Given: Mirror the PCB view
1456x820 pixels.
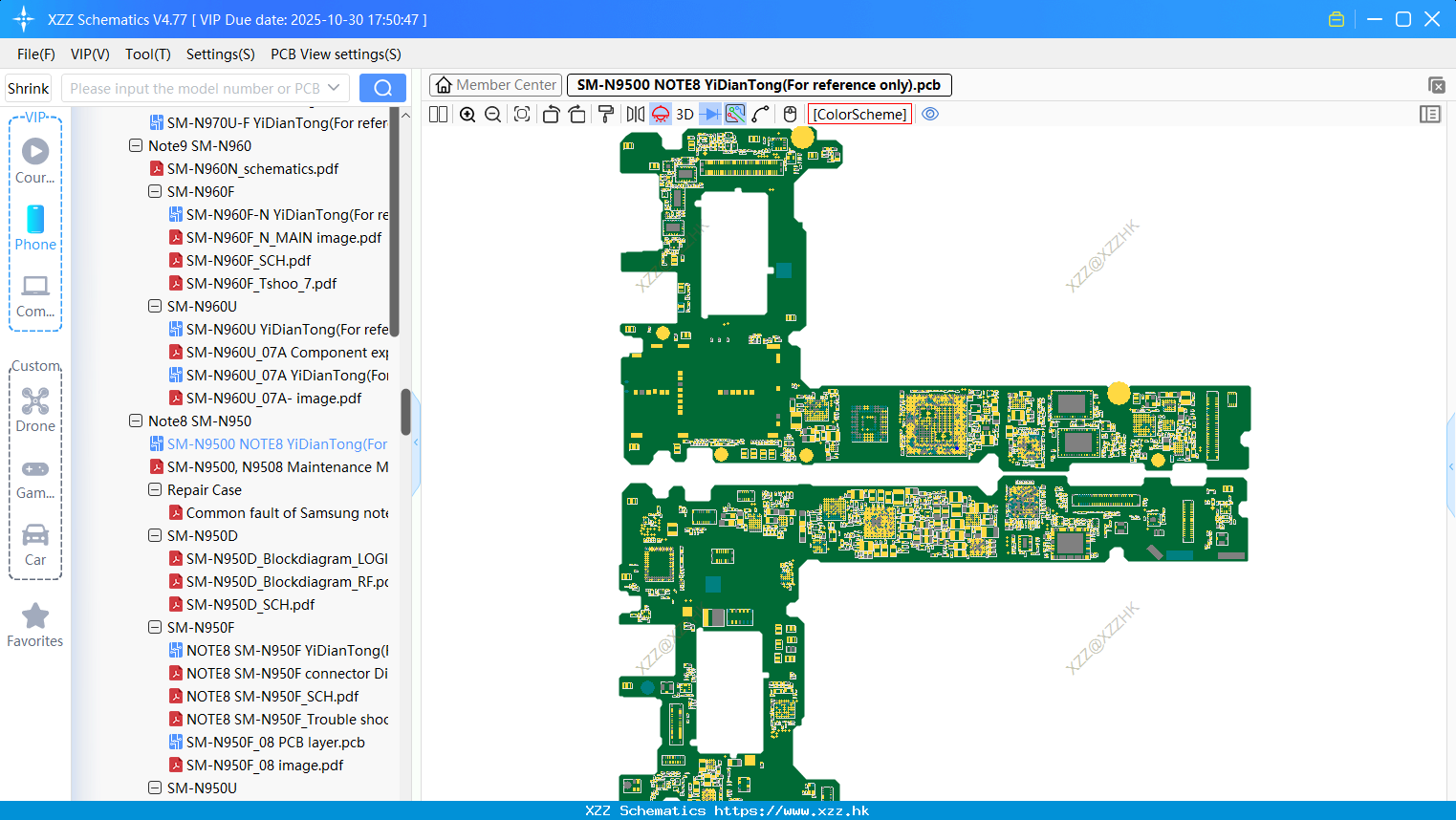Looking at the screenshot, I should click(x=636, y=114).
